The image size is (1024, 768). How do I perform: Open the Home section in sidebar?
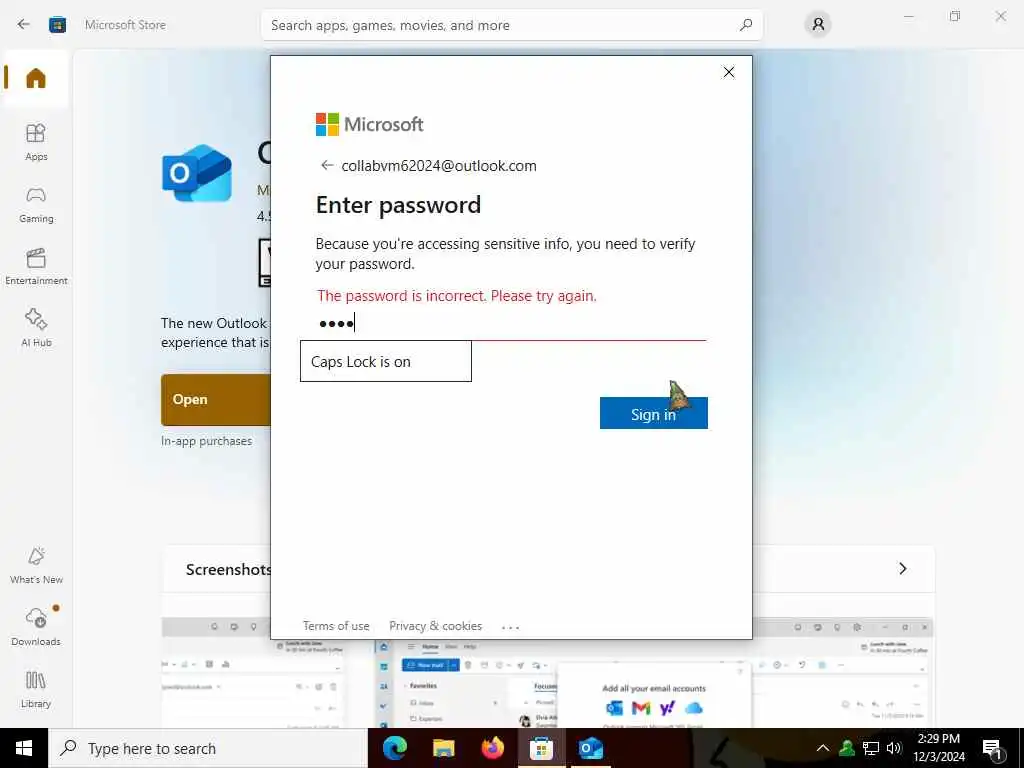[36, 78]
